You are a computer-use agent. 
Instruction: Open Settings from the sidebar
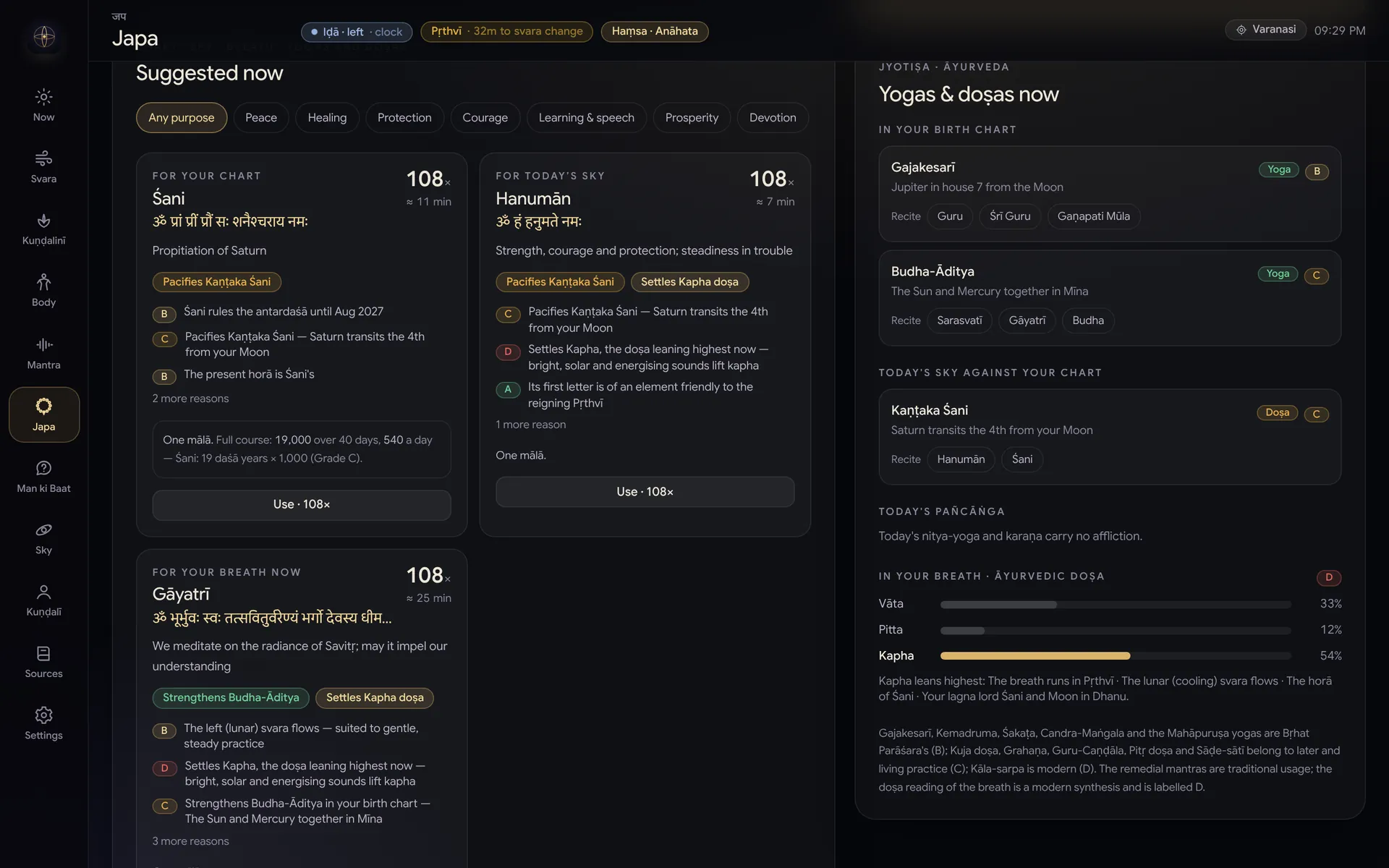pyautogui.click(x=43, y=724)
